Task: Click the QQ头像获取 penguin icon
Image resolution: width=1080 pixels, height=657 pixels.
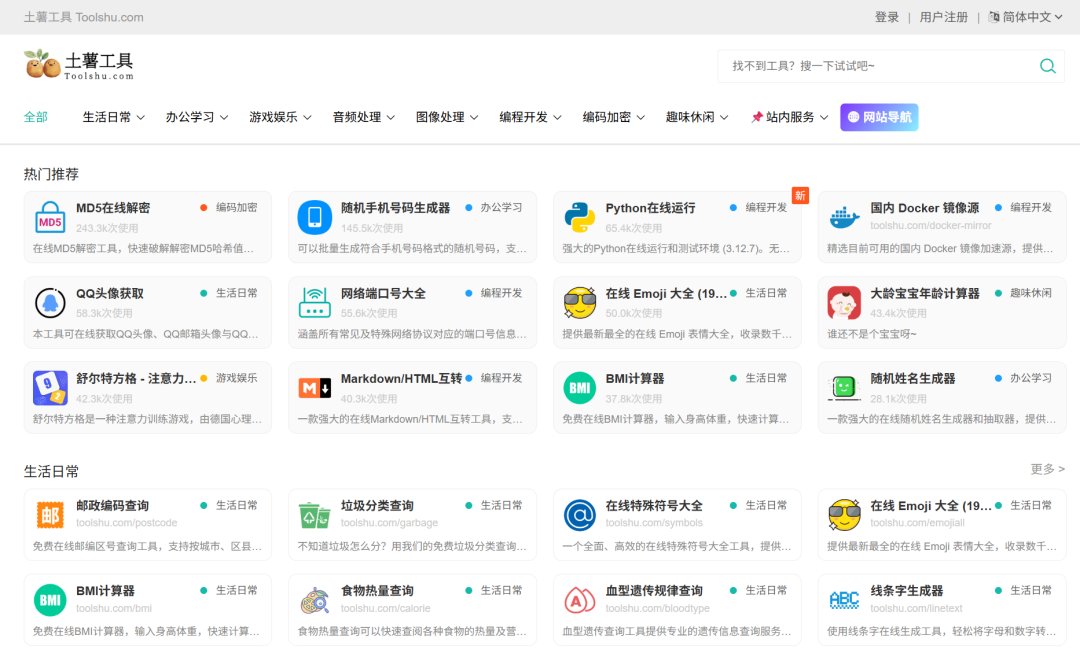Action: click(50, 302)
